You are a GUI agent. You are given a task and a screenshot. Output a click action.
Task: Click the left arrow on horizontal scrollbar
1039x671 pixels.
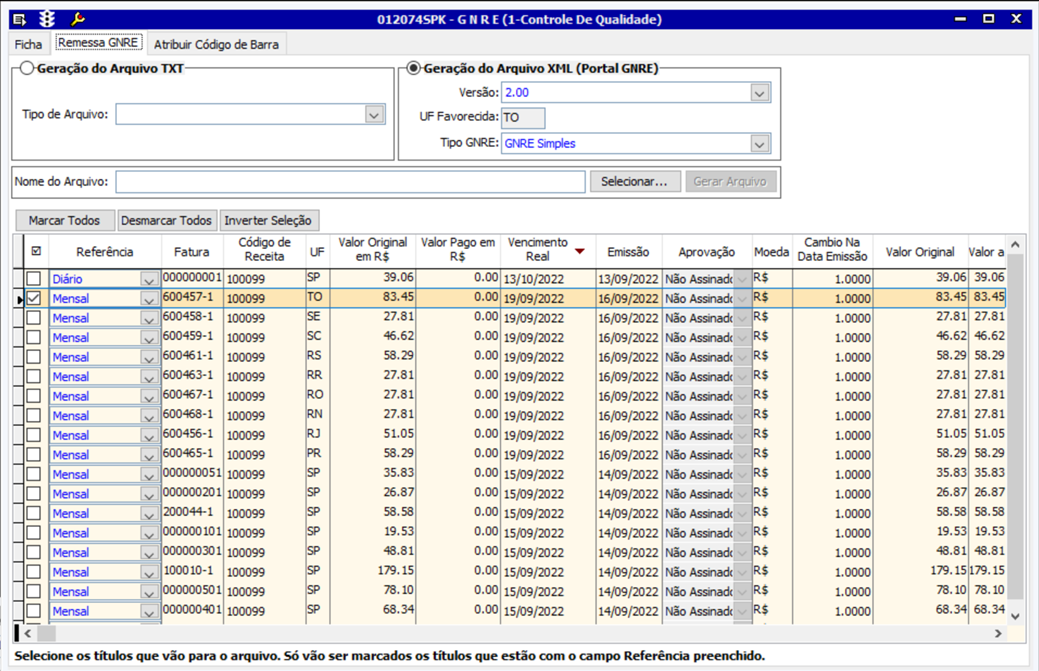click(27, 634)
